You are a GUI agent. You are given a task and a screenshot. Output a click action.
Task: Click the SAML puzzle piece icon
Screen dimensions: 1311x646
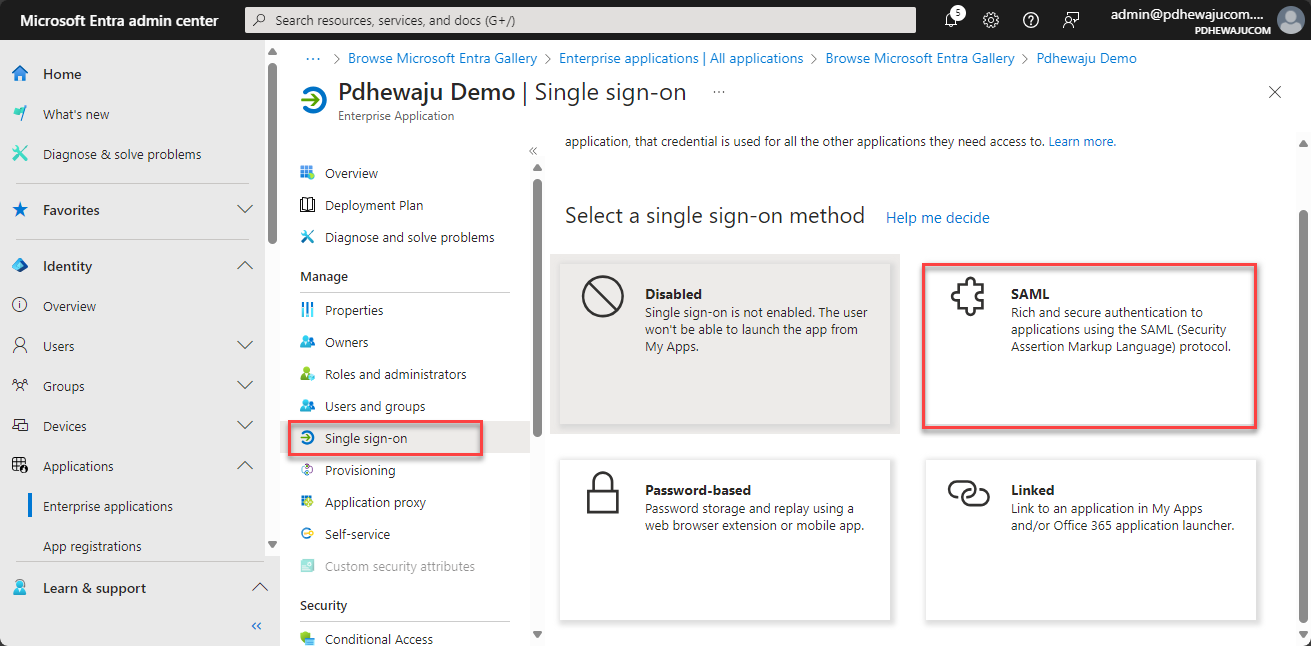point(968,297)
